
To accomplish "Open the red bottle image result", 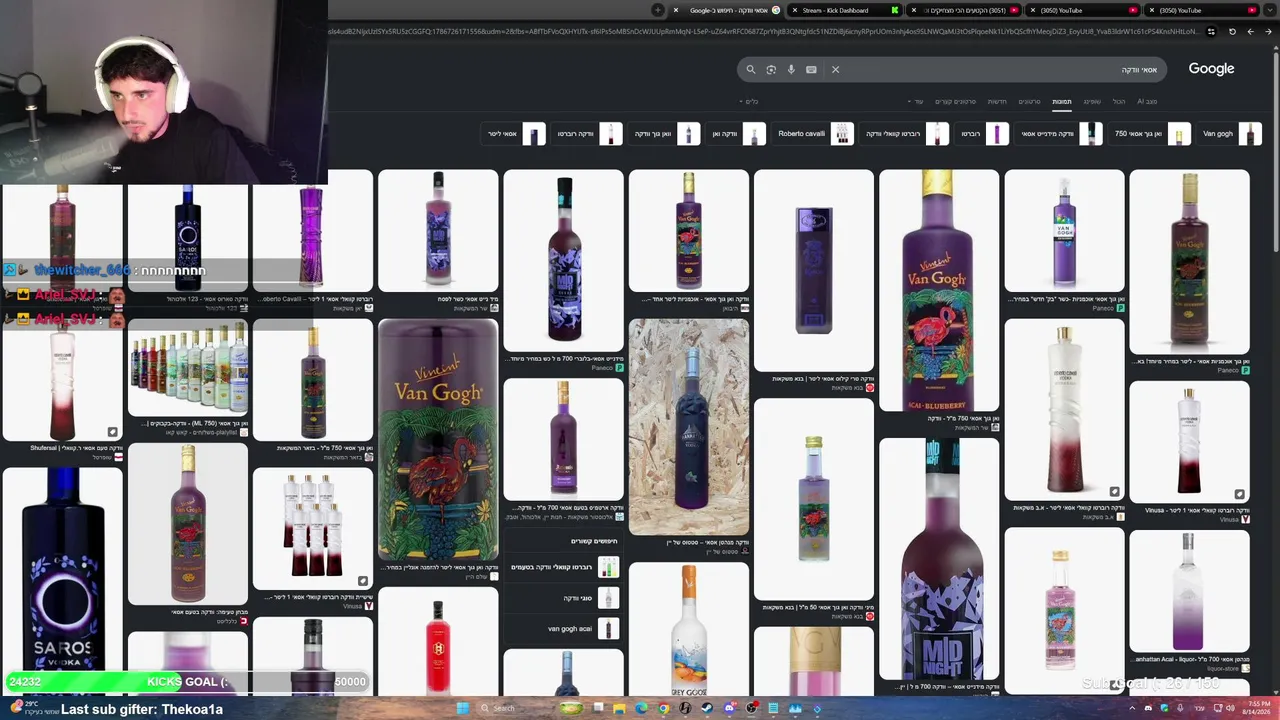I will tap(438, 641).
